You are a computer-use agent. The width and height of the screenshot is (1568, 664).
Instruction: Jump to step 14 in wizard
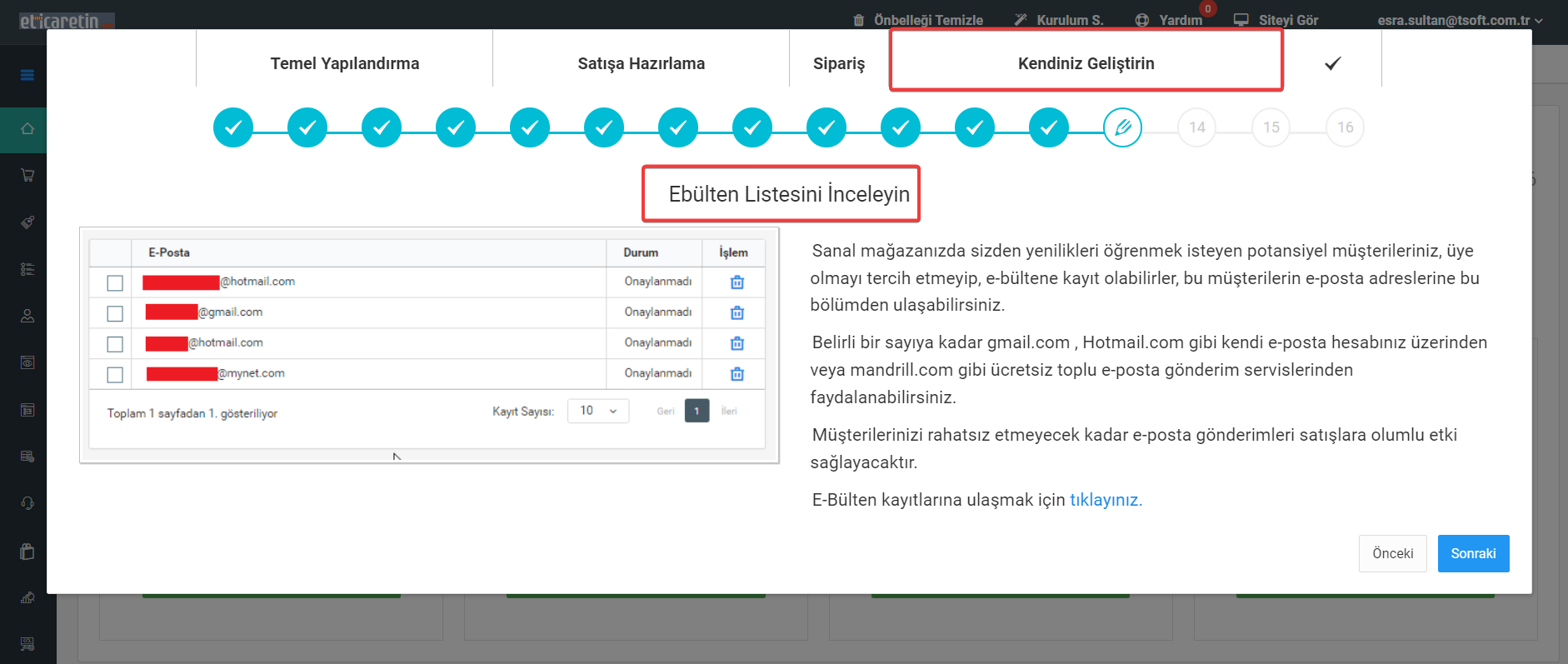[x=1197, y=127]
